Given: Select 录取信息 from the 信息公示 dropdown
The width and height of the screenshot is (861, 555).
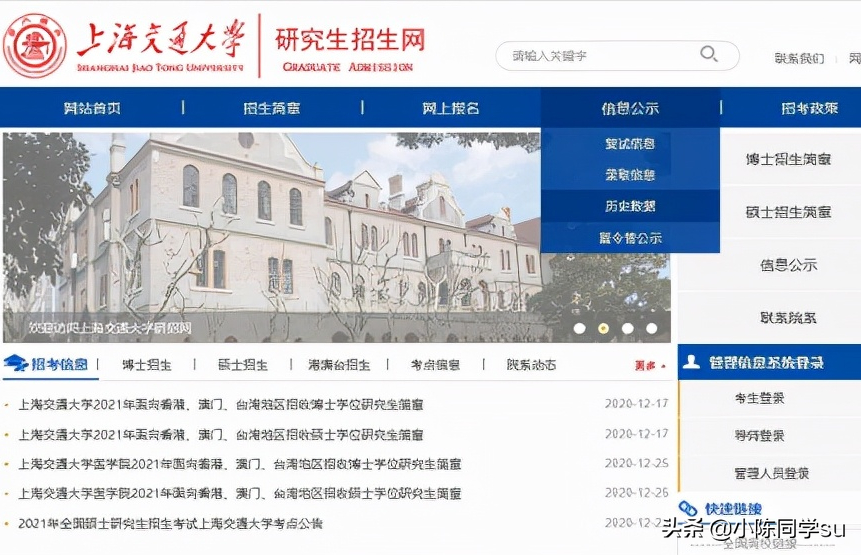Looking at the screenshot, I should 630,175.
